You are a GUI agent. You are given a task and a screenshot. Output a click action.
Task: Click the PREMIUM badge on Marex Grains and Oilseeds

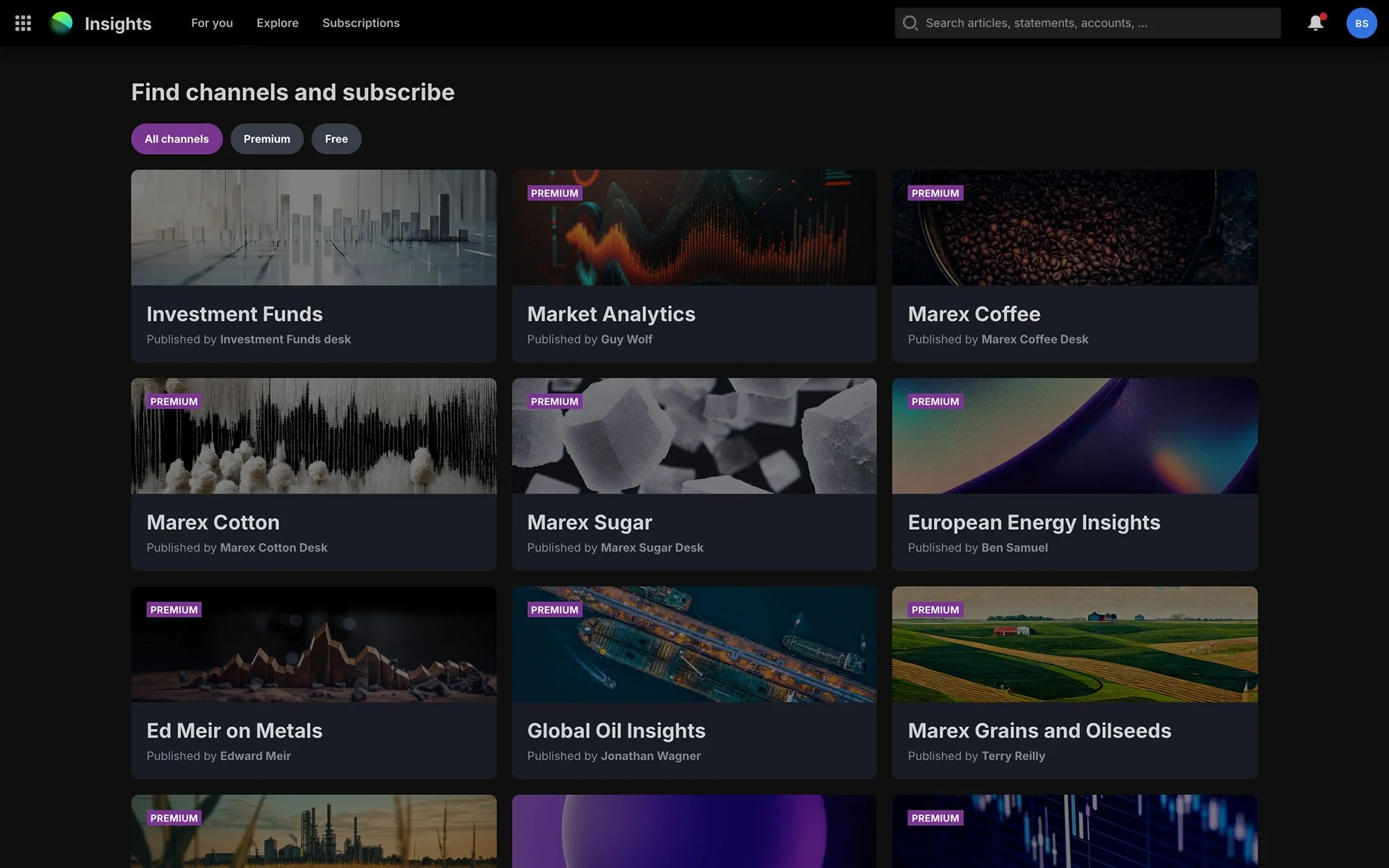[x=935, y=610]
